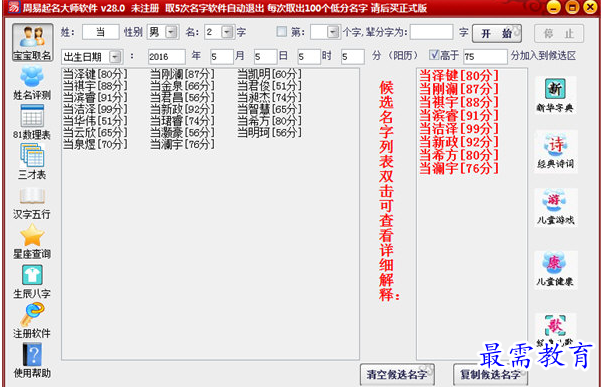Select 当刚澜[87分] in the results list
The width and height of the screenshot is (601, 387).
182,74
